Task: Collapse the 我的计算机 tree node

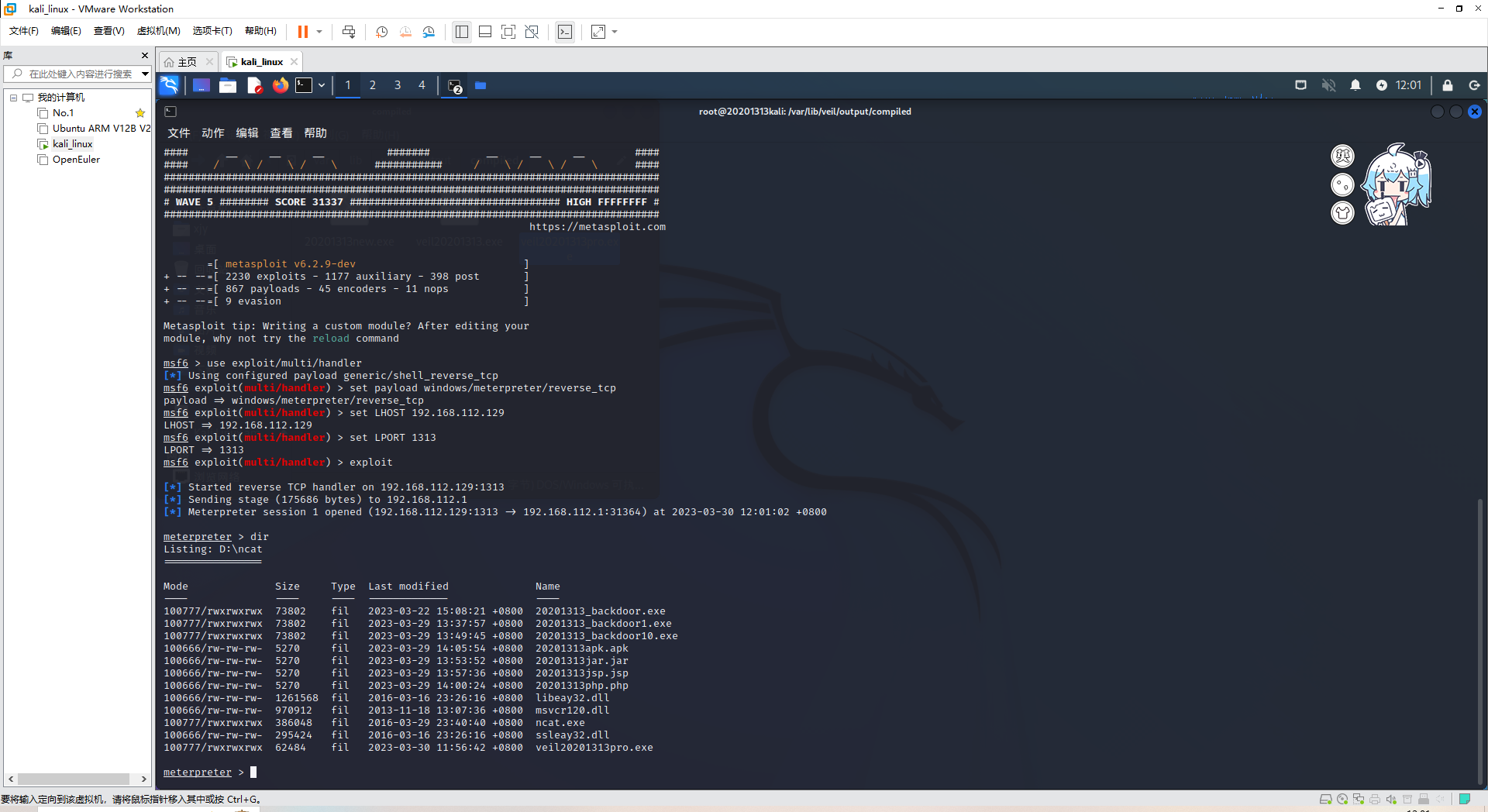Action: tap(13, 98)
